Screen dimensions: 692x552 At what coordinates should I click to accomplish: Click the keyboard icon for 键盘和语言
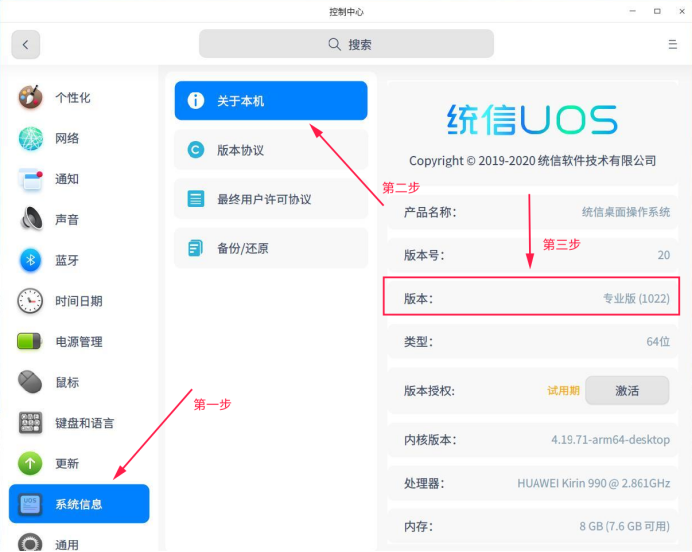30,423
